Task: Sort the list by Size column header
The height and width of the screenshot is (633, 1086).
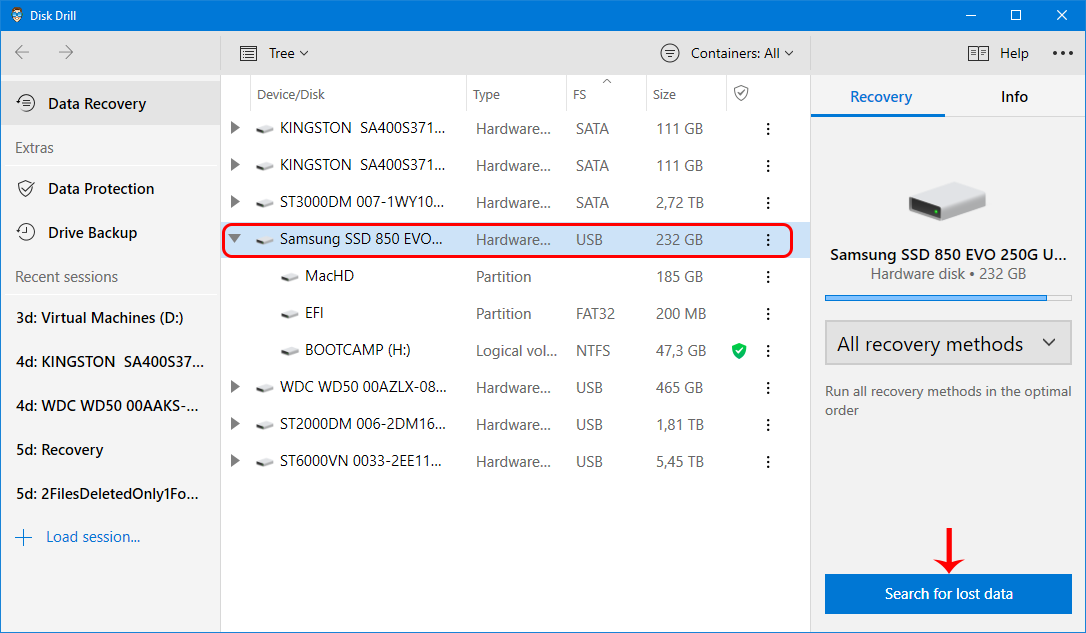Action: [x=664, y=95]
